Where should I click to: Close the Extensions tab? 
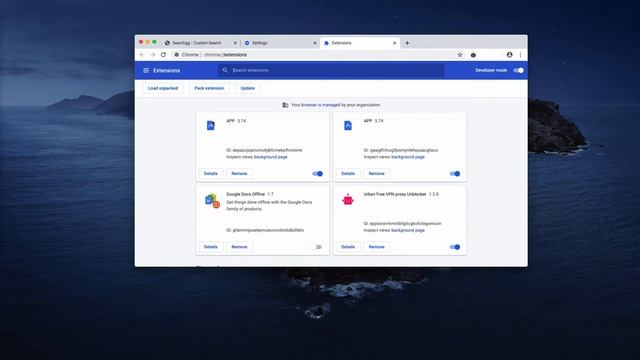(x=394, y=43)
